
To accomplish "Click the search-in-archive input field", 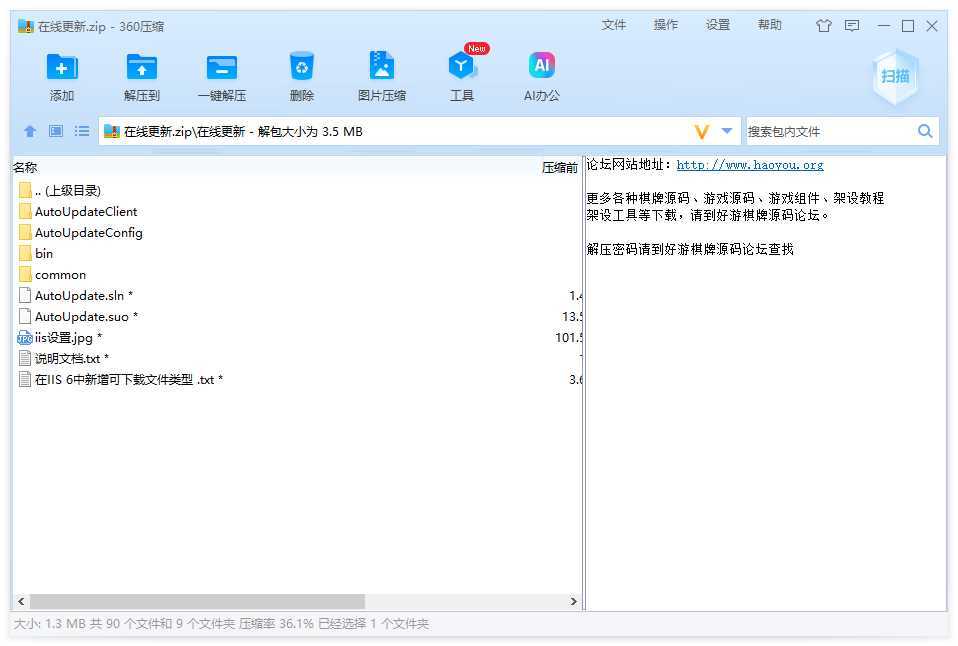I will (828, 131).
